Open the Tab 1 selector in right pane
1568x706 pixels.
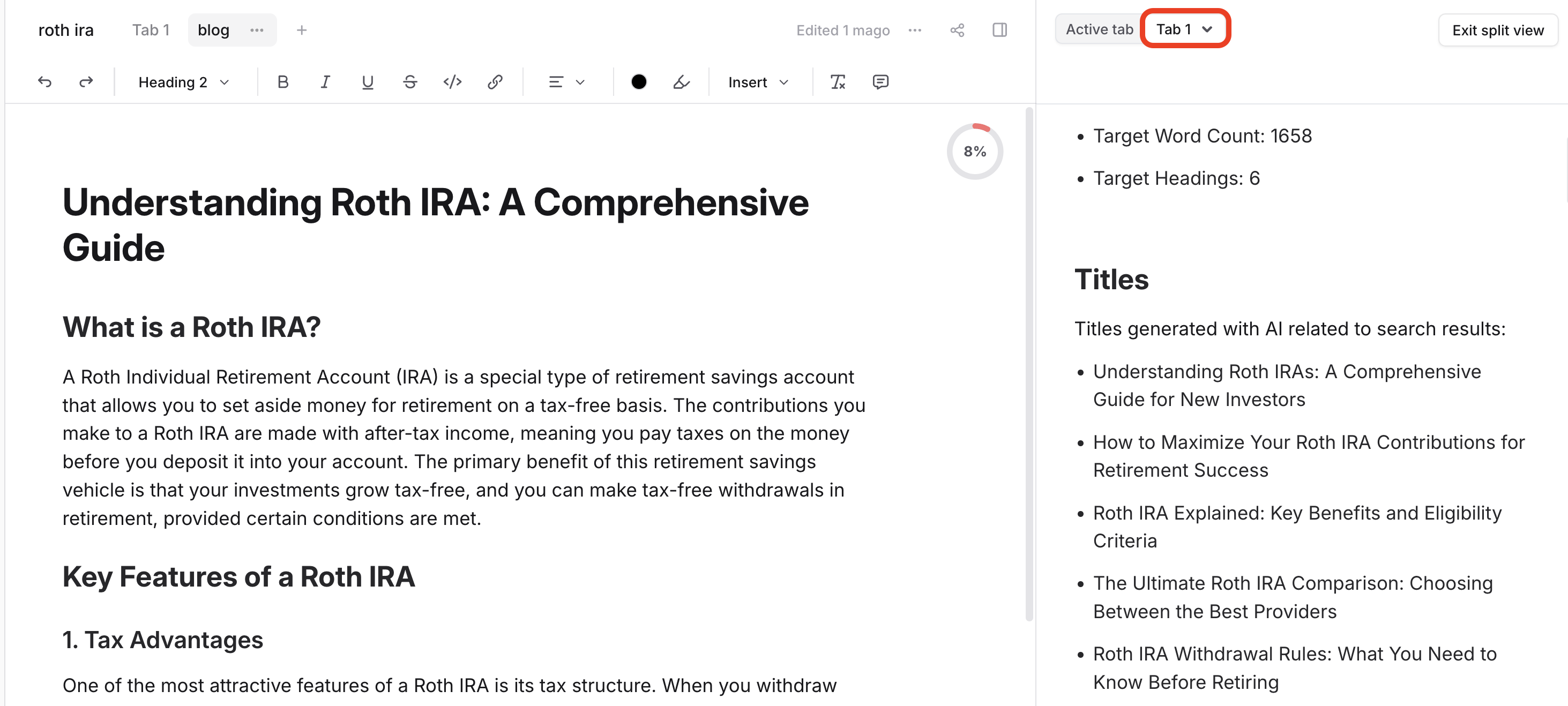1184,29
